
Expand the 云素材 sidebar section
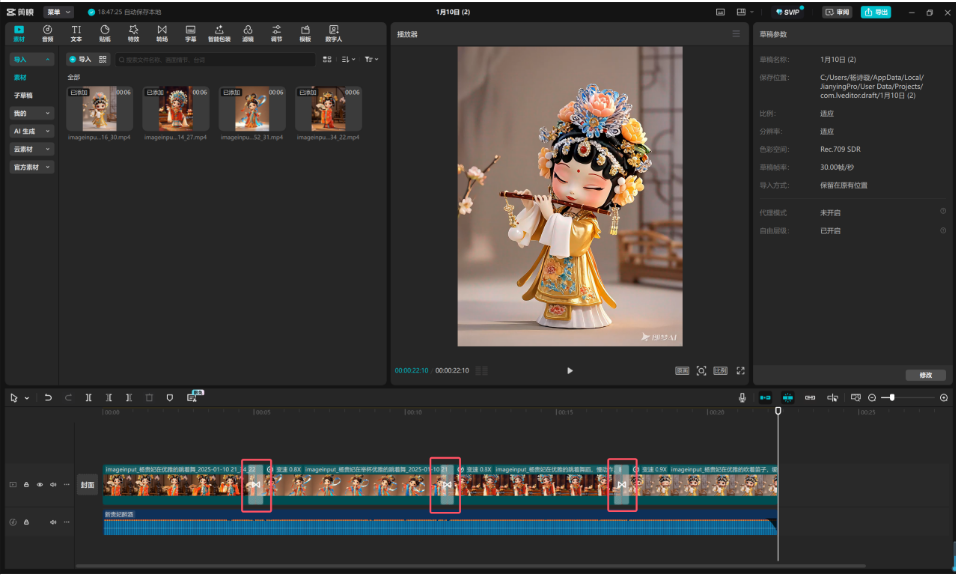32,149
